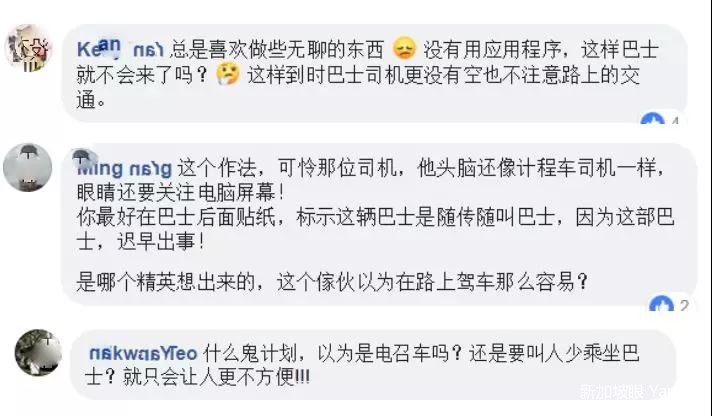
Task: Click the reaction count 4 on first comment
Action: pyautogui.click(x=674, y=121)
